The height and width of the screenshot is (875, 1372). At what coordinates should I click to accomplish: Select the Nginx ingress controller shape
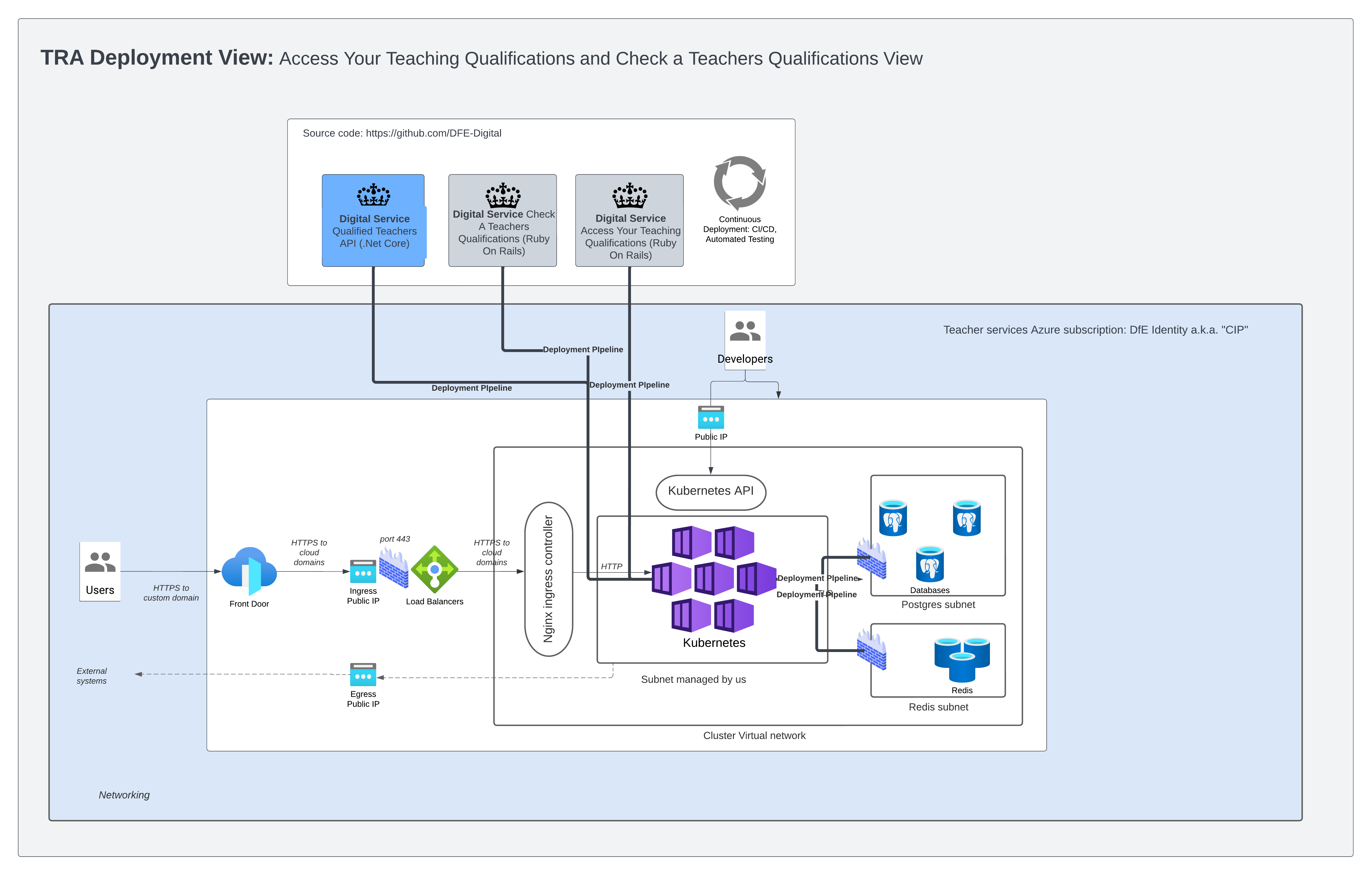point(548,579)
